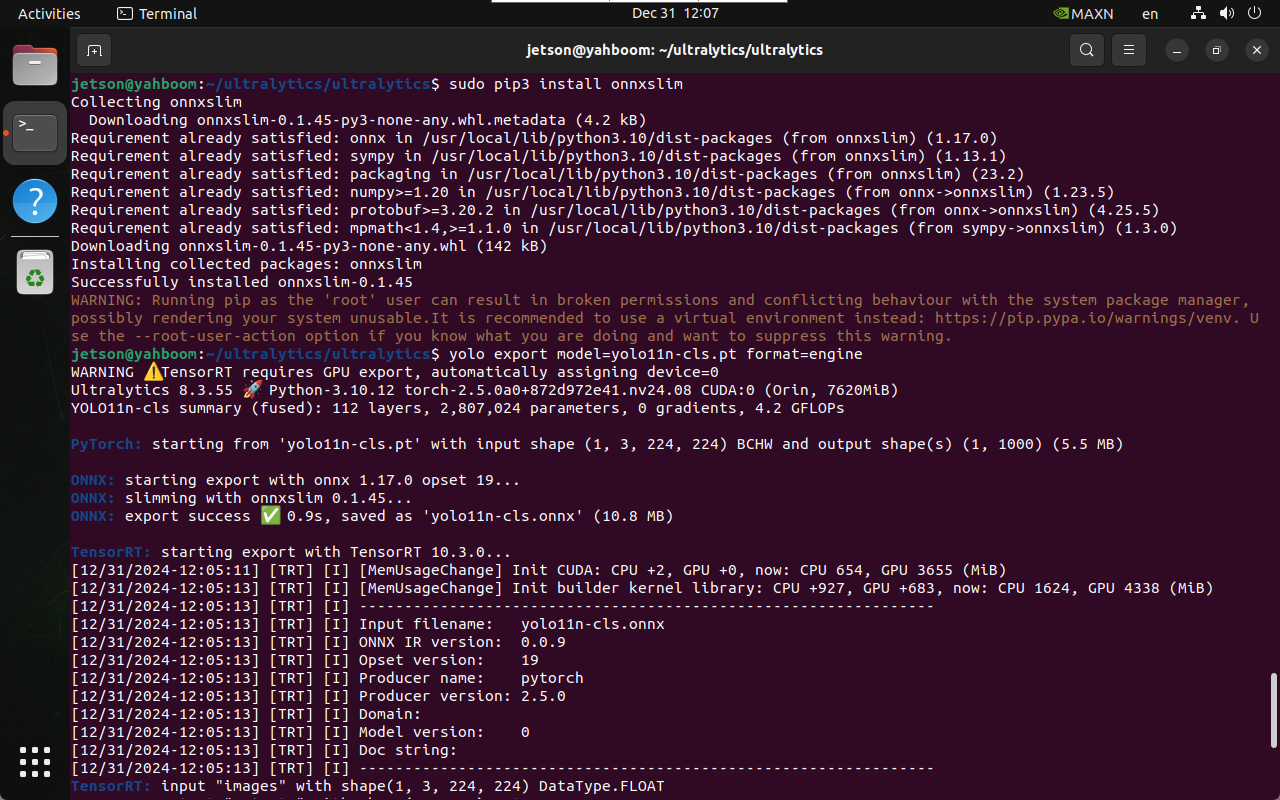Open the Terminal app menu in top bar
Screen dimensions: 1280x800
point(157,14)
